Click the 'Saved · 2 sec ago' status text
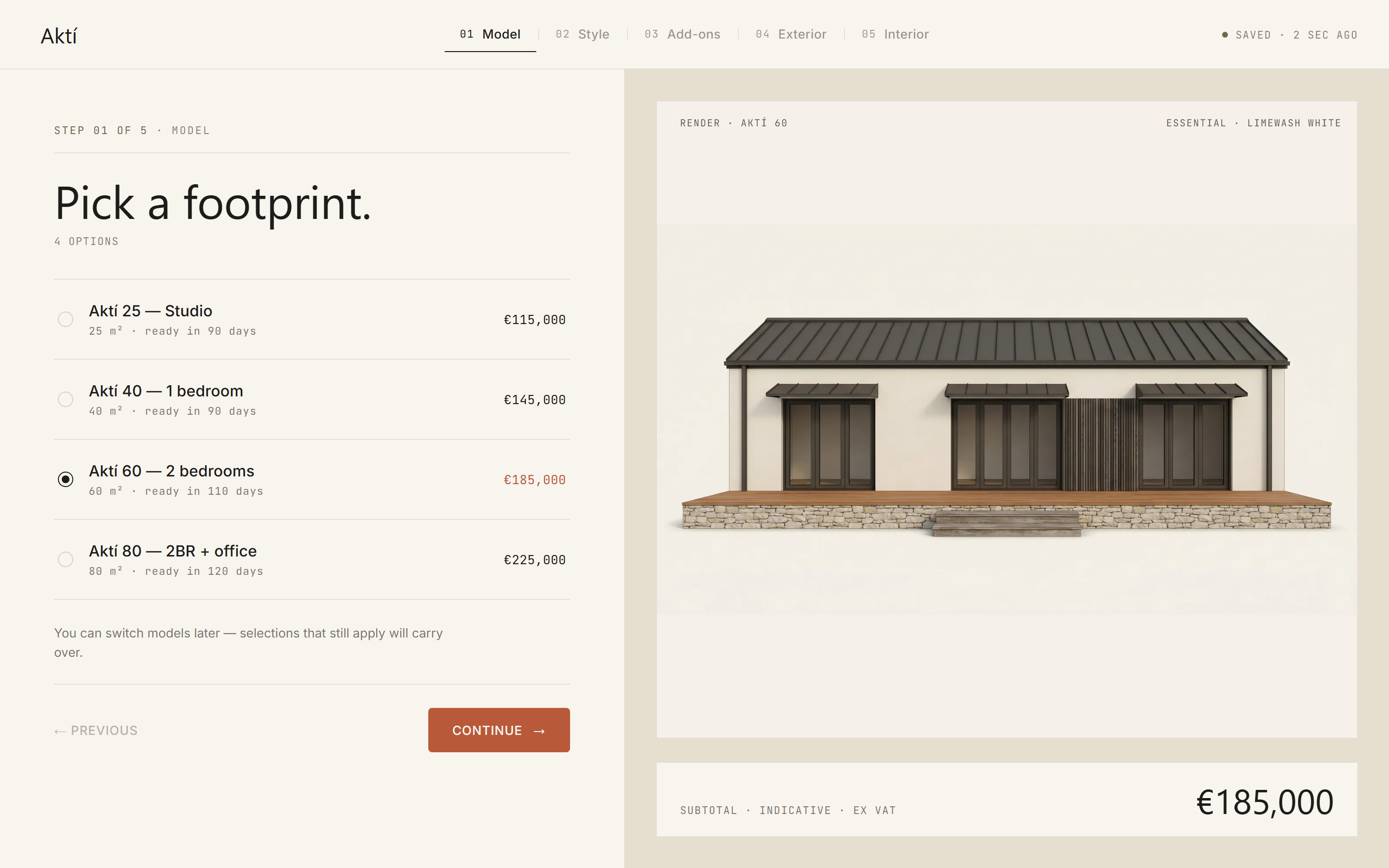 (1296, 35)
